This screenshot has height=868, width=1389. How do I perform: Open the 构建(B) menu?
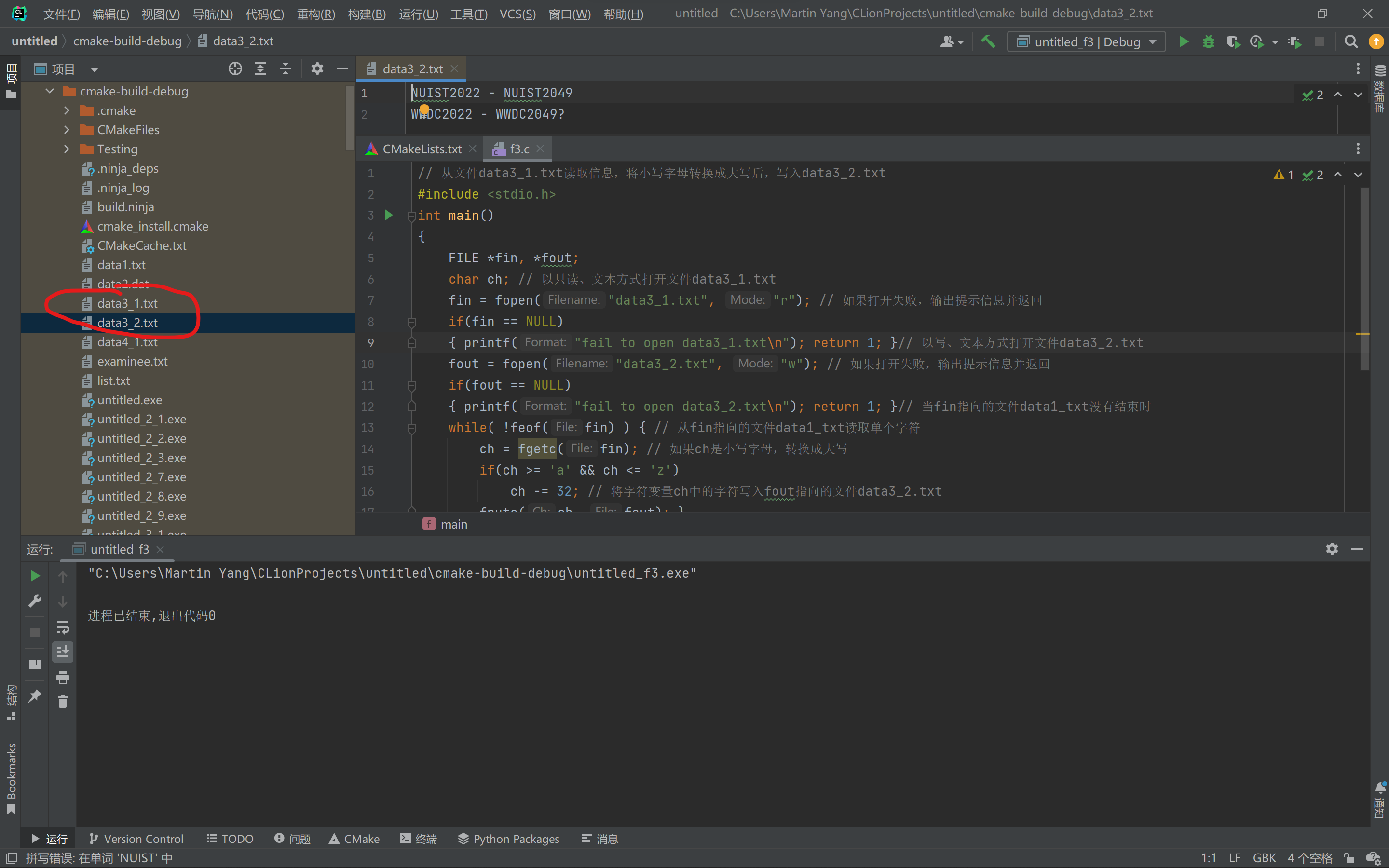click(x=366, y=14)
